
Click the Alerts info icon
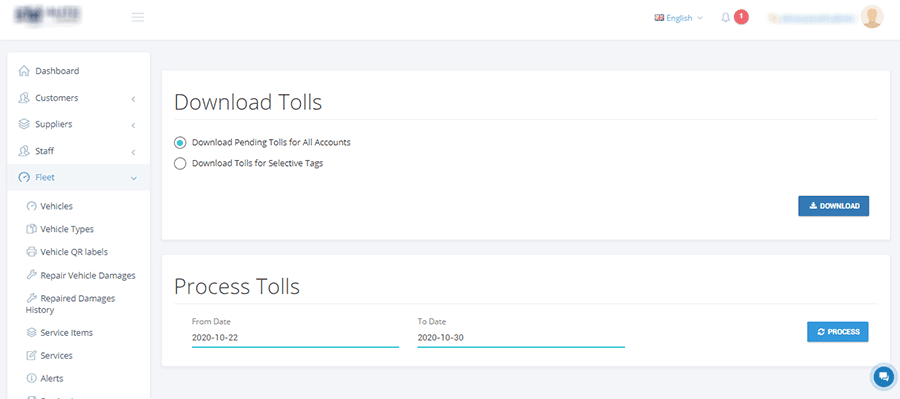(x=32, y=378)
